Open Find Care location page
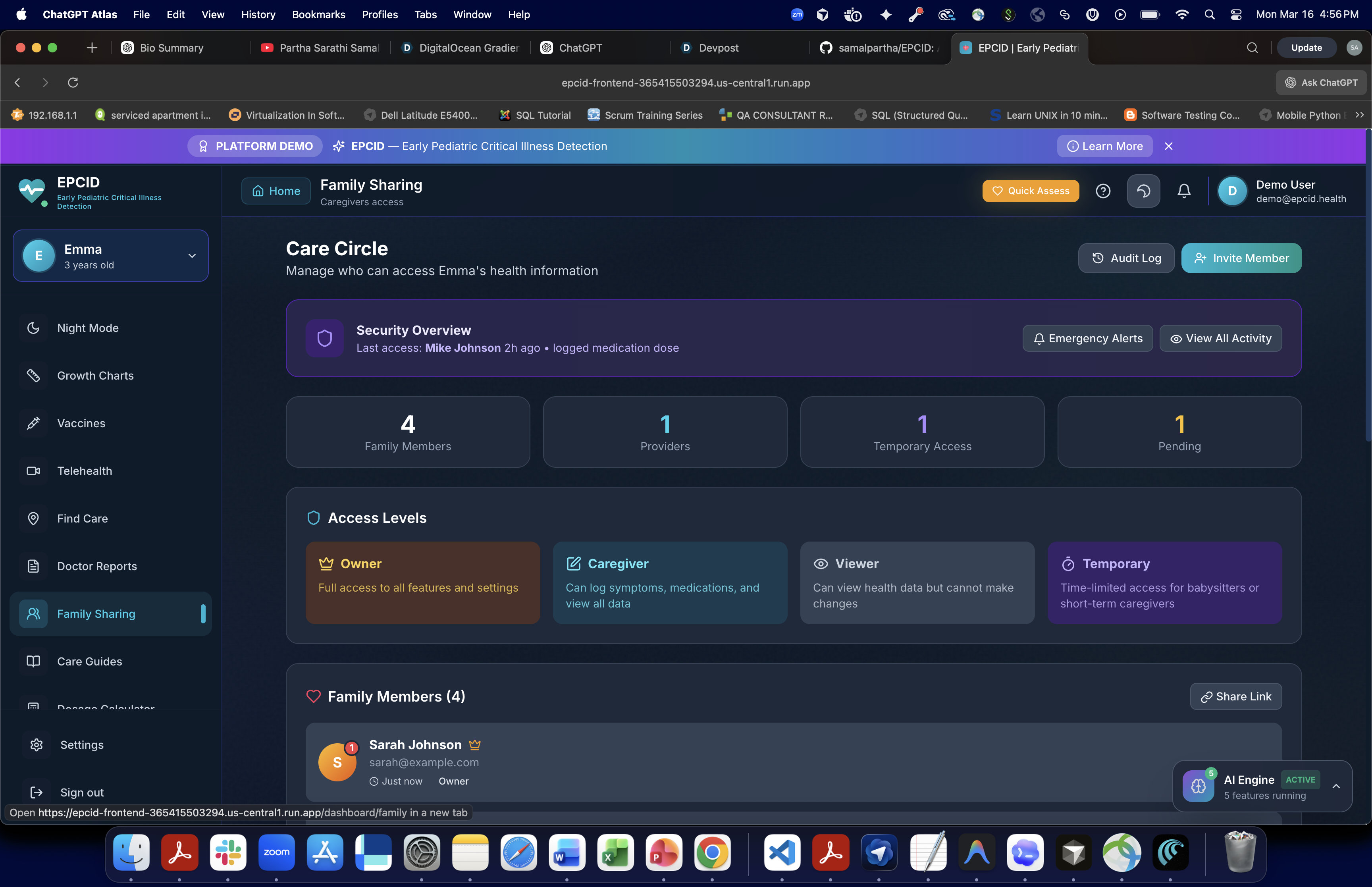 82,519
